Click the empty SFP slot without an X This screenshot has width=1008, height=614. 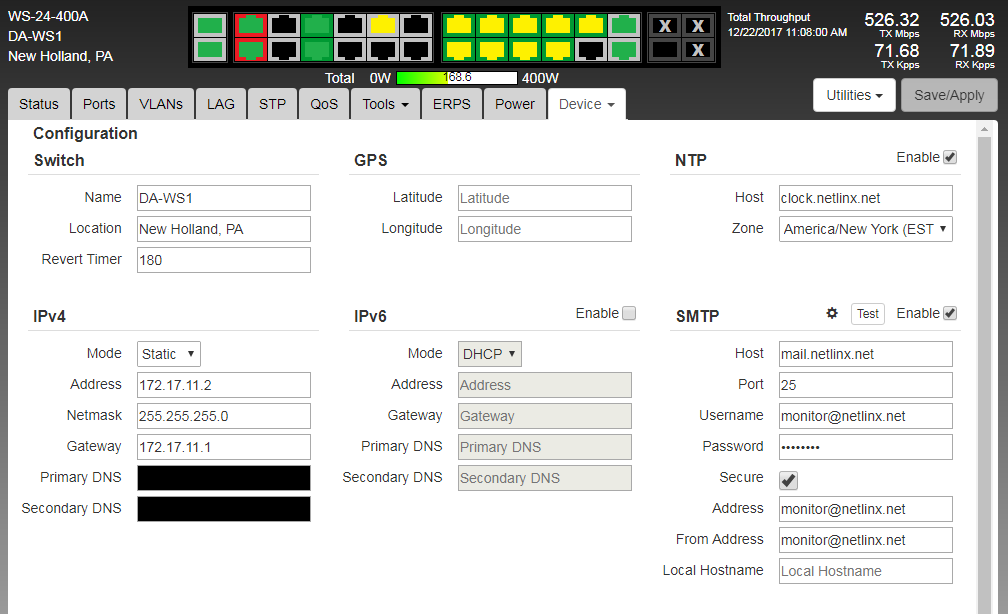click(x=665, y=49)
